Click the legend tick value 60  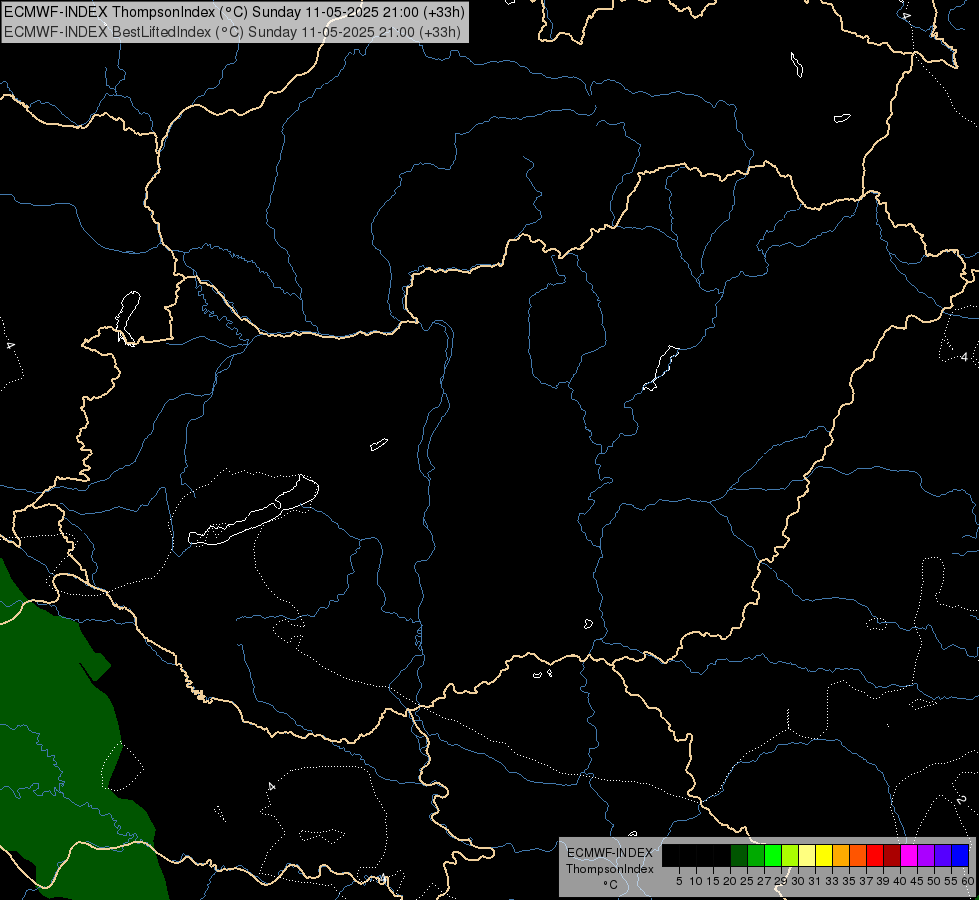[968, 881]
